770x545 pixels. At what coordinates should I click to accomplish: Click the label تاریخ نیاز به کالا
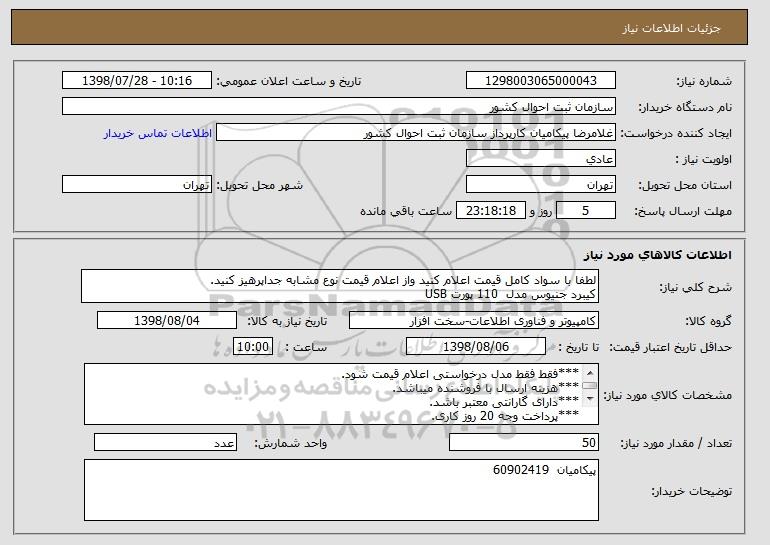point(287,321)
